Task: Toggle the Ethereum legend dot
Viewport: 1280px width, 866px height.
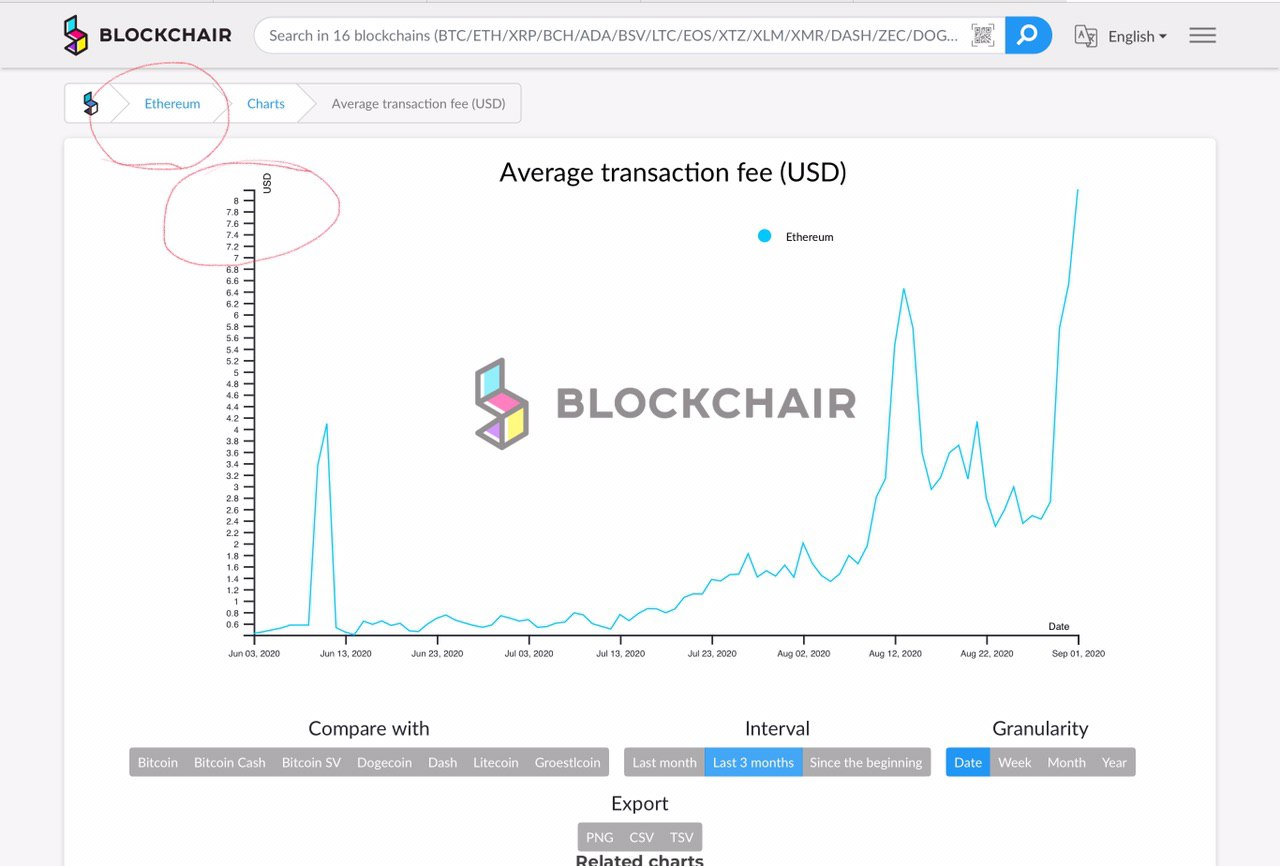Action: [765, 236]
